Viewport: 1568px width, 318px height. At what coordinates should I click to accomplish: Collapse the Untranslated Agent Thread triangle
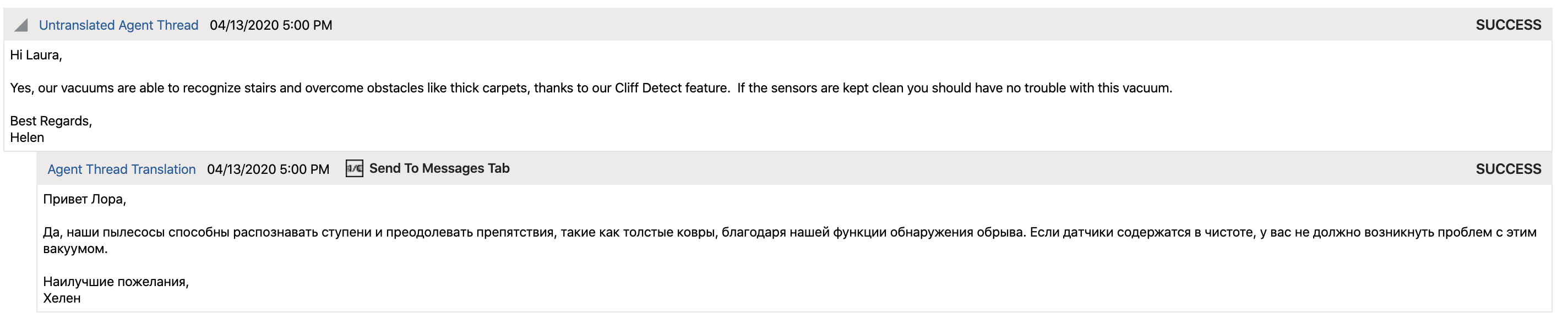click(21, 25)
